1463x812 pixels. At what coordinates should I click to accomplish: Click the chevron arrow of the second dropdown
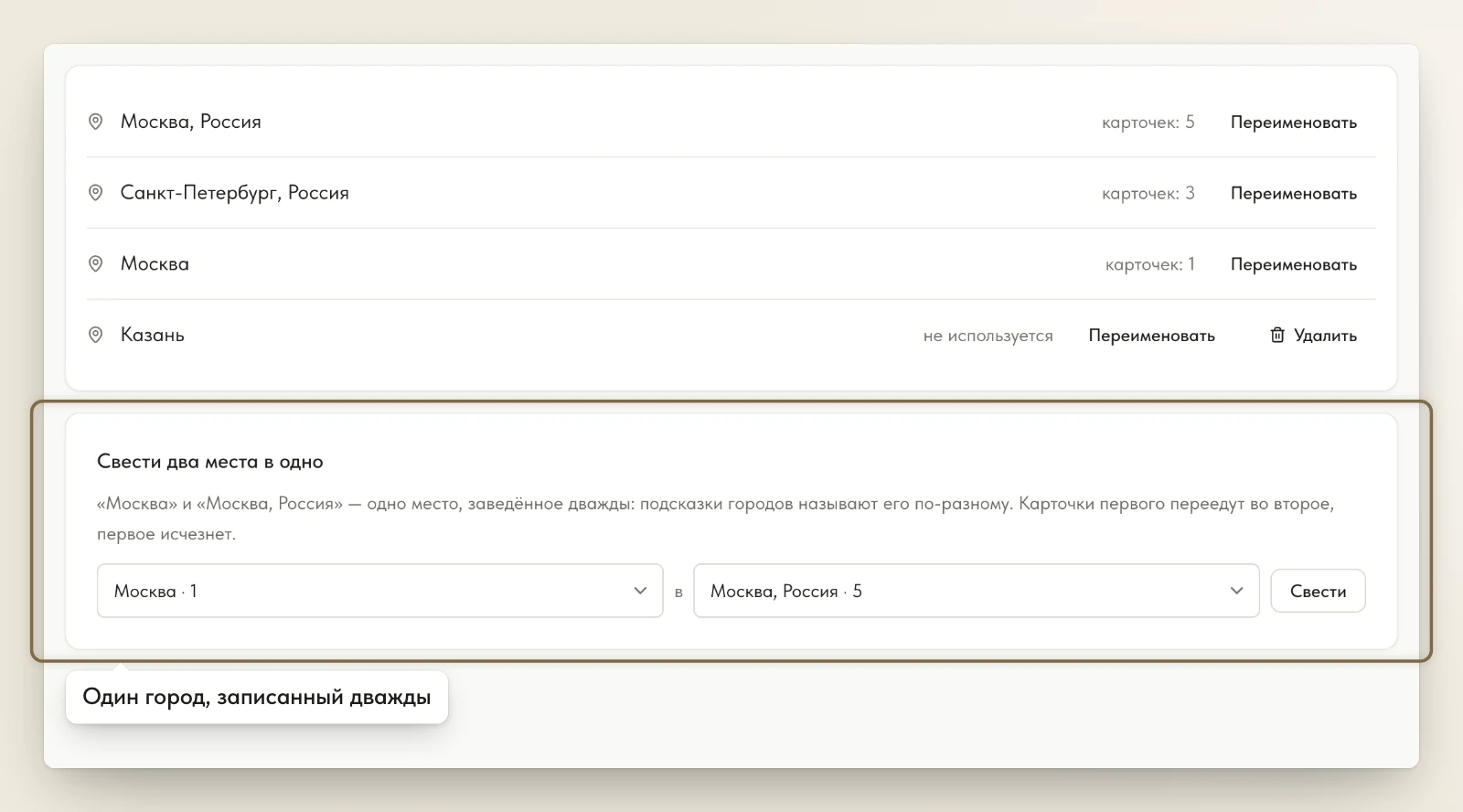click(1236, 591)
